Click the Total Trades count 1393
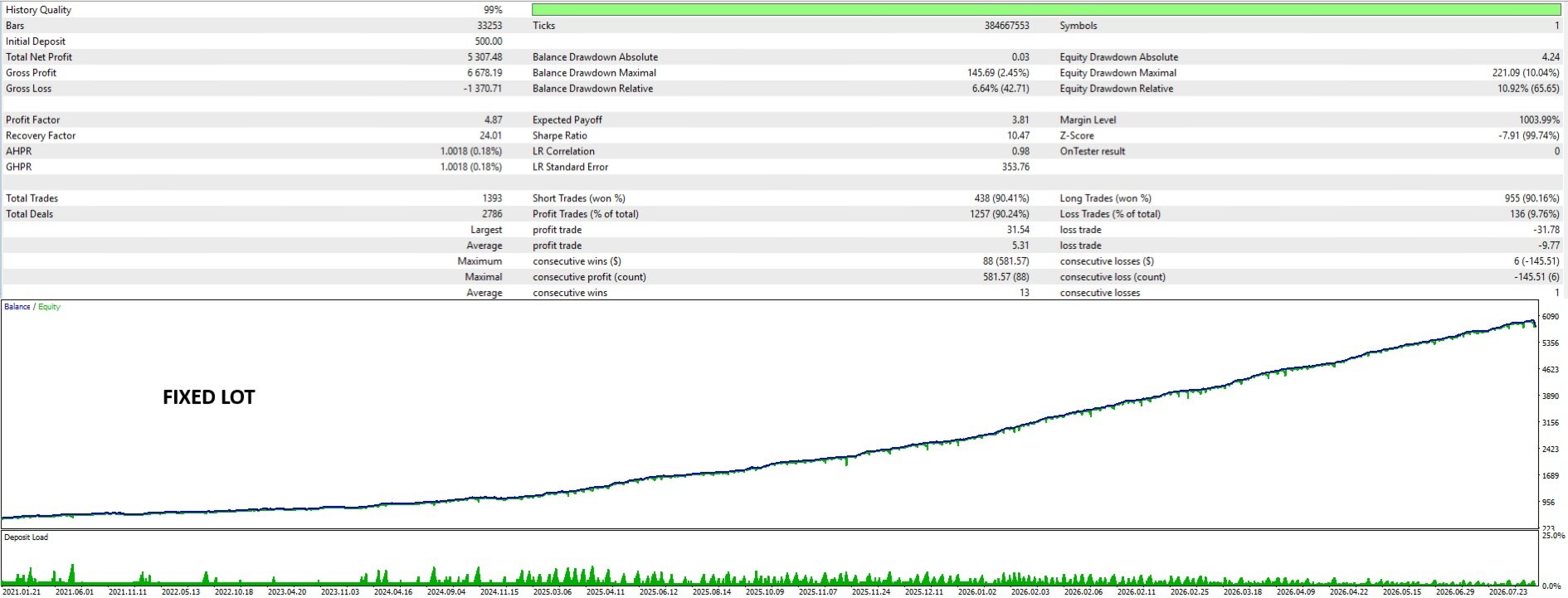The width and height of the screenshot is (1568, 598). tap(492, 198)
